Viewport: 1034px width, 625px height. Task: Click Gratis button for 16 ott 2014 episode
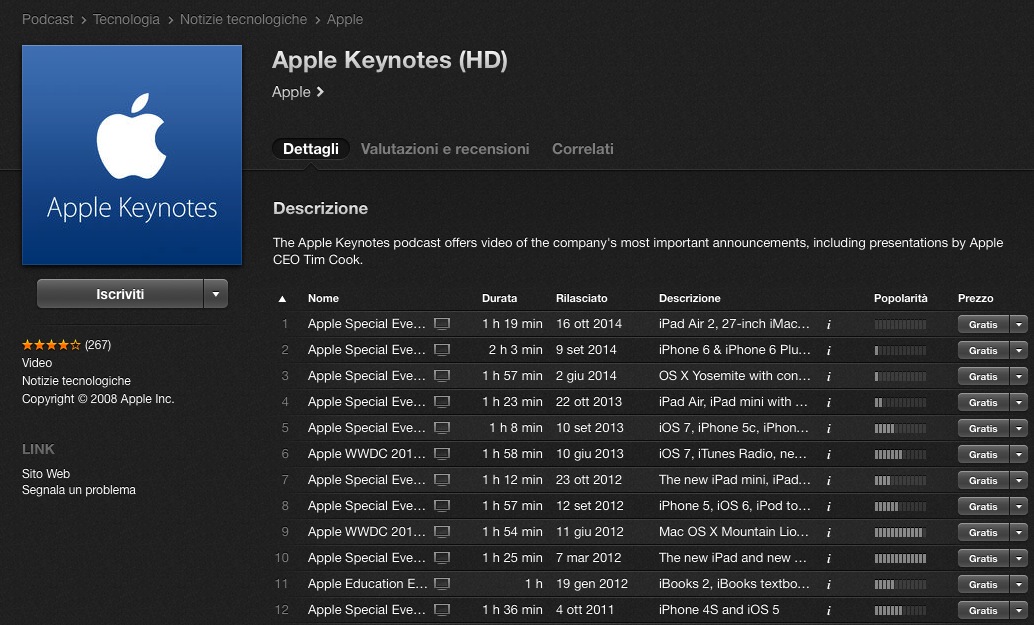coord(983,324)
